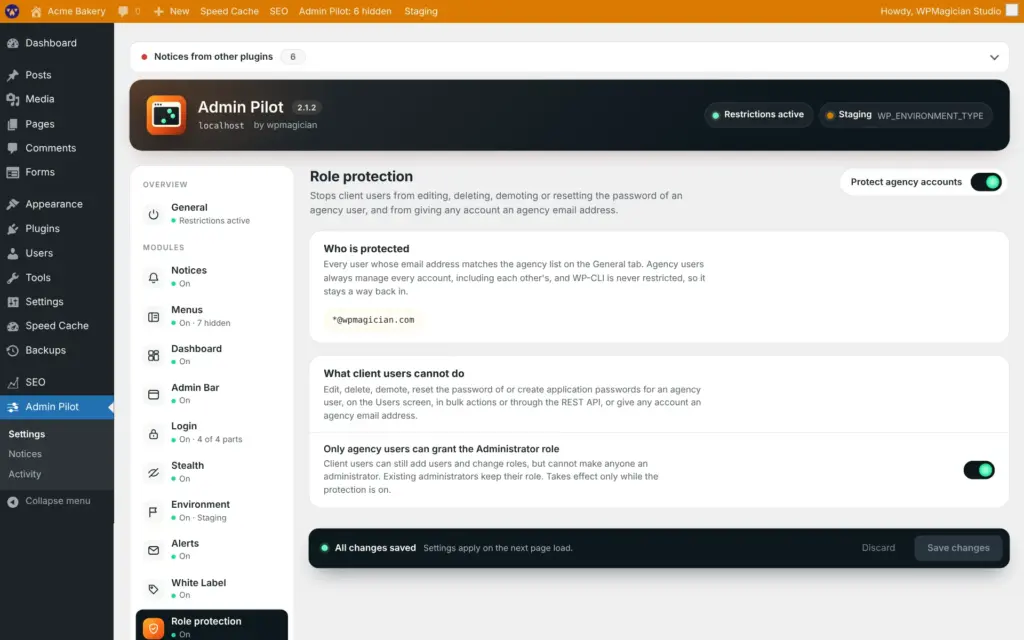Open the by wpmagician link

click(285, 125)
